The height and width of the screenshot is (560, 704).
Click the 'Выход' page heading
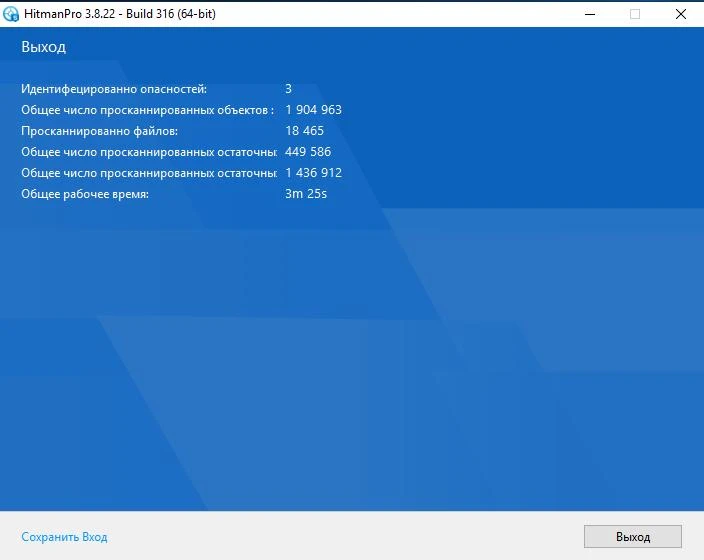43,47
